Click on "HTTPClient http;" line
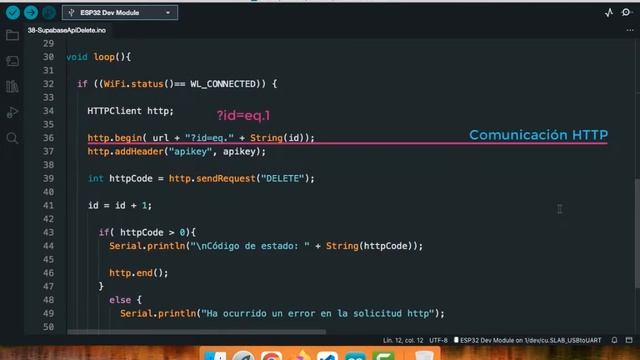This screenshot has height=360, width=640. [x=130, y=111]
